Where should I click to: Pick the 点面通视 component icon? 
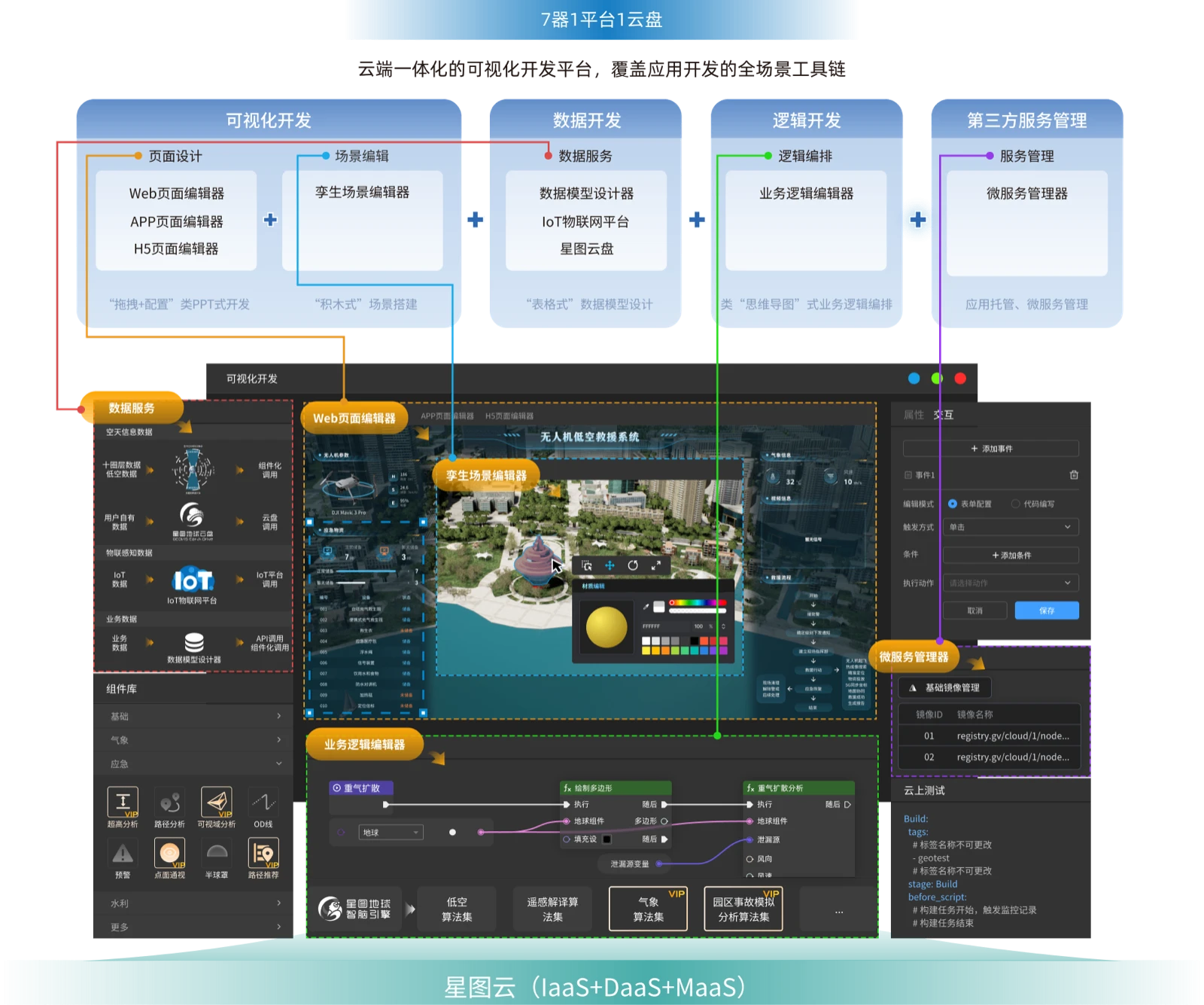point(169,853)
